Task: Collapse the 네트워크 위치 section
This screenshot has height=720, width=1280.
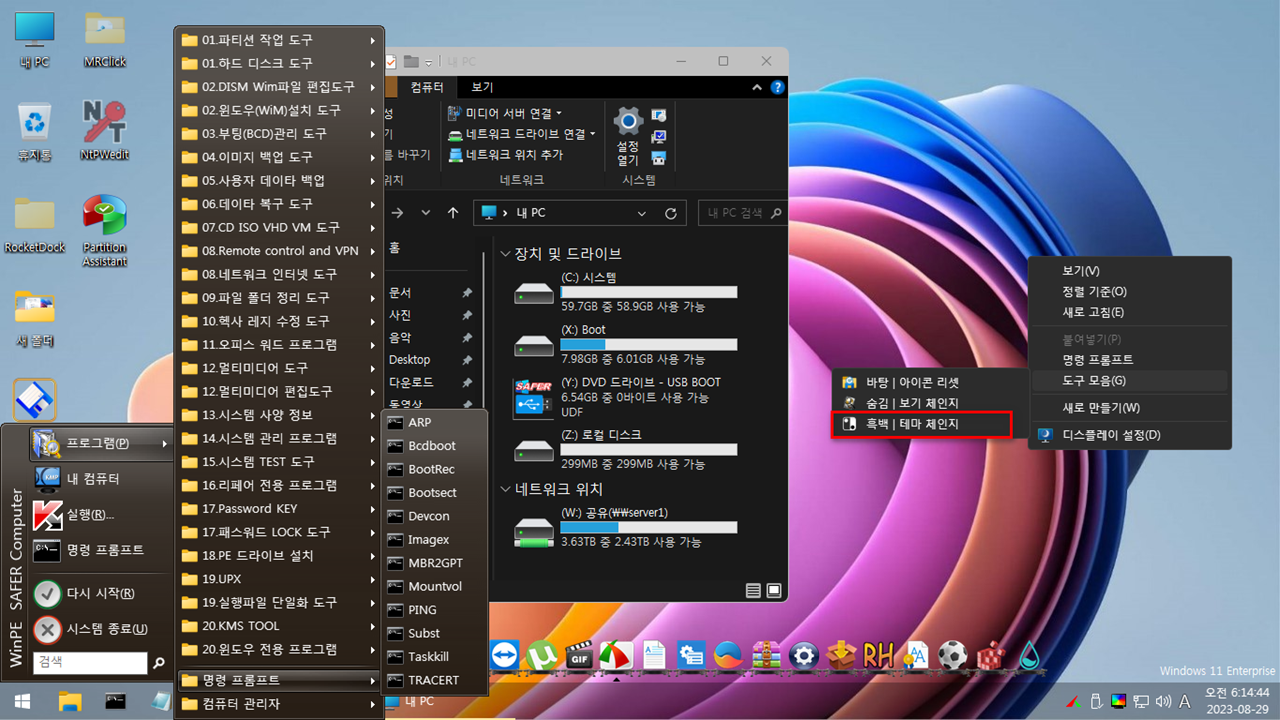Action: click(x=506, y=490)
